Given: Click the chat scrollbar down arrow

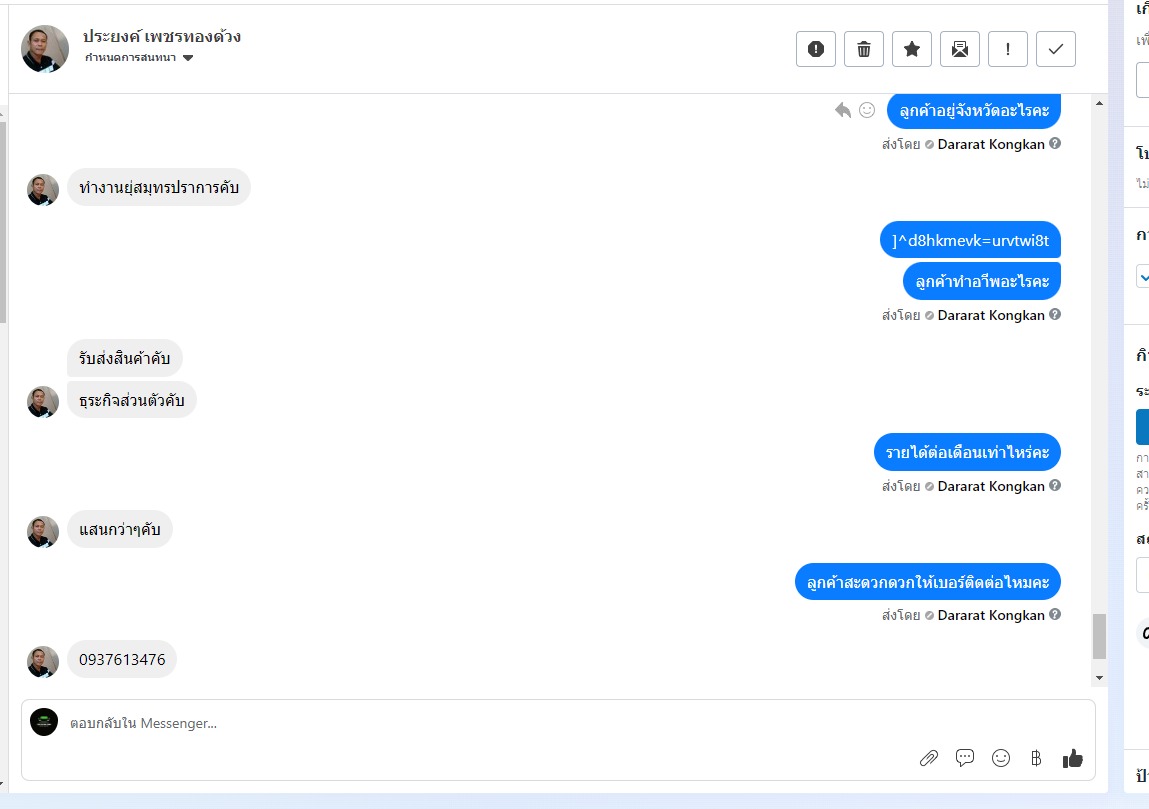Looking at the screenshot, I should tap(1099, 678).
